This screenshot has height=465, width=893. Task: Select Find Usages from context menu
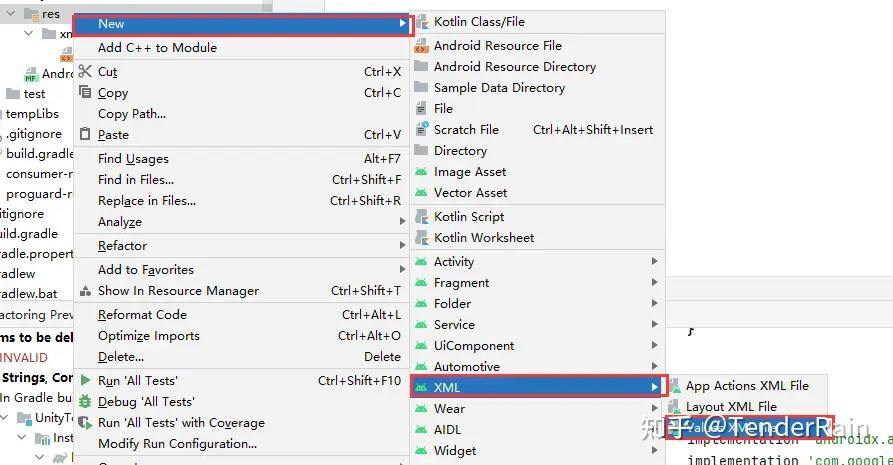(133, 159)
